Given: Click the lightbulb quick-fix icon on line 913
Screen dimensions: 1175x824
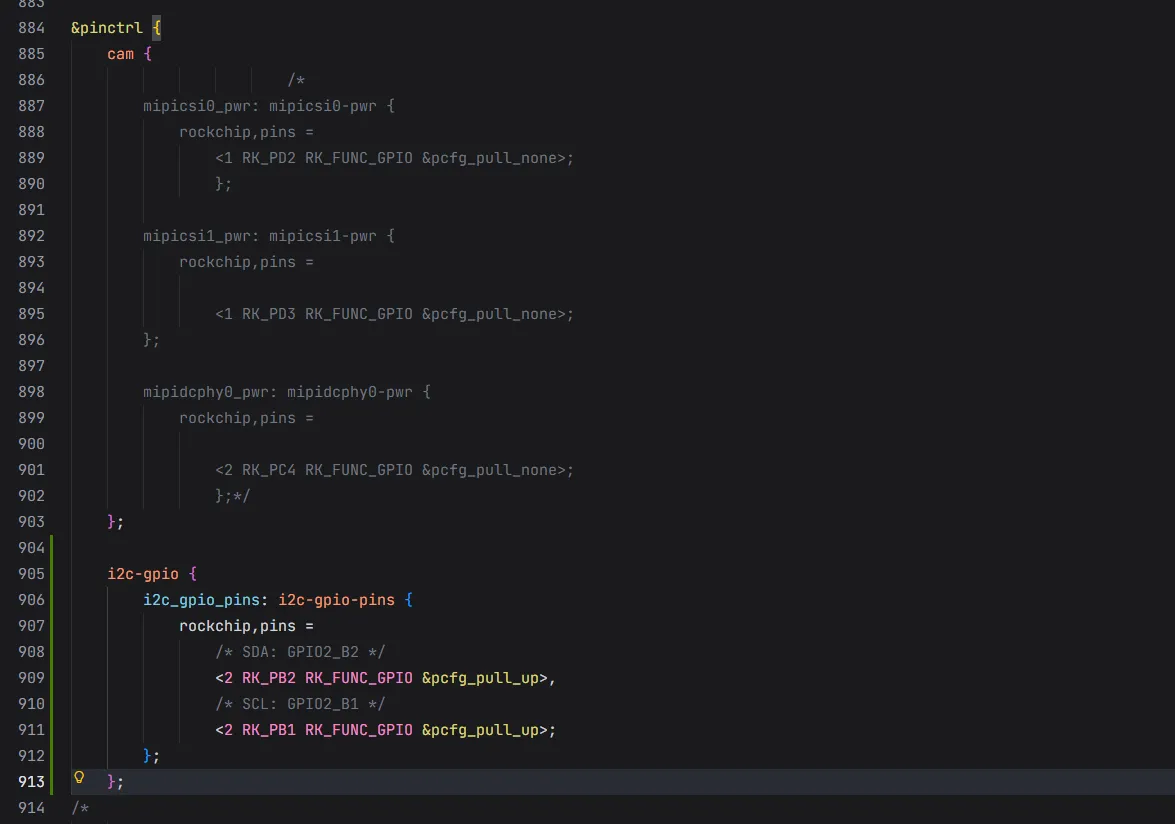Looking at the screenshot, I should point(79,778).
